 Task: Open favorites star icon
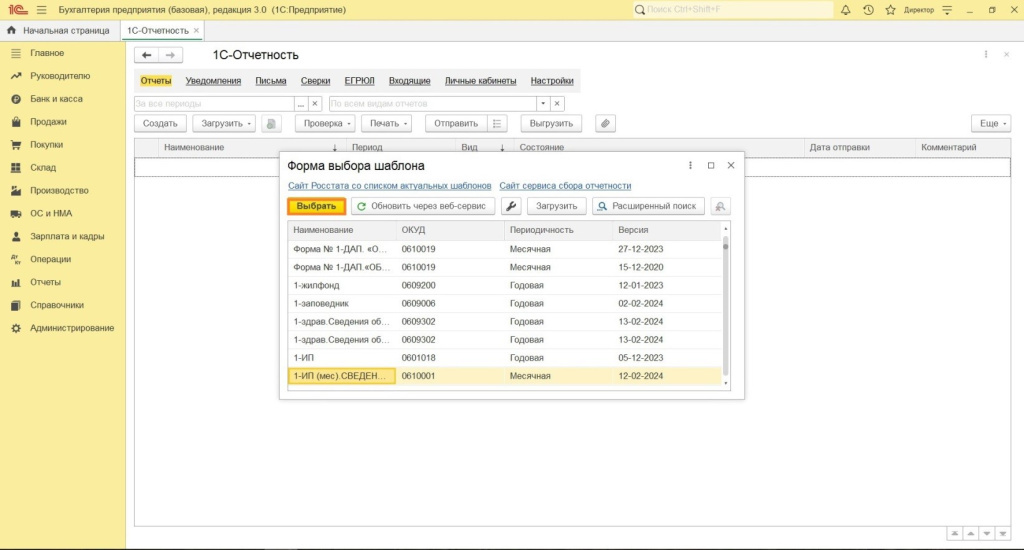pyautogui.click(x=890, y=10)
